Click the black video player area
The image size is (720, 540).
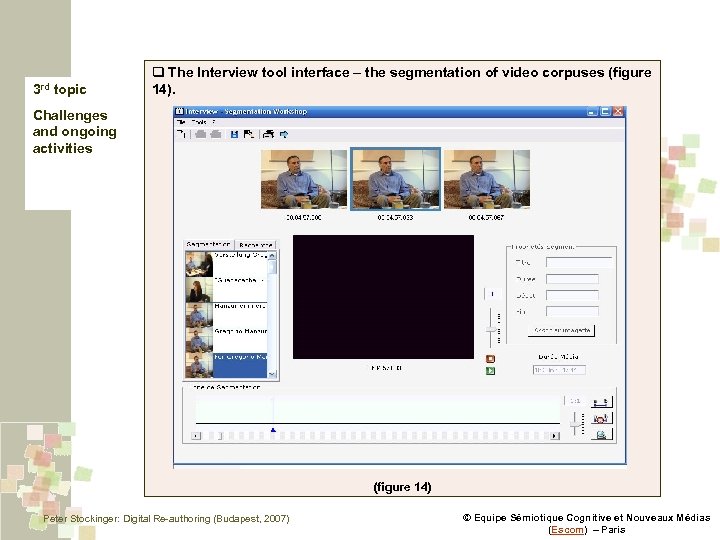point(383,297)
